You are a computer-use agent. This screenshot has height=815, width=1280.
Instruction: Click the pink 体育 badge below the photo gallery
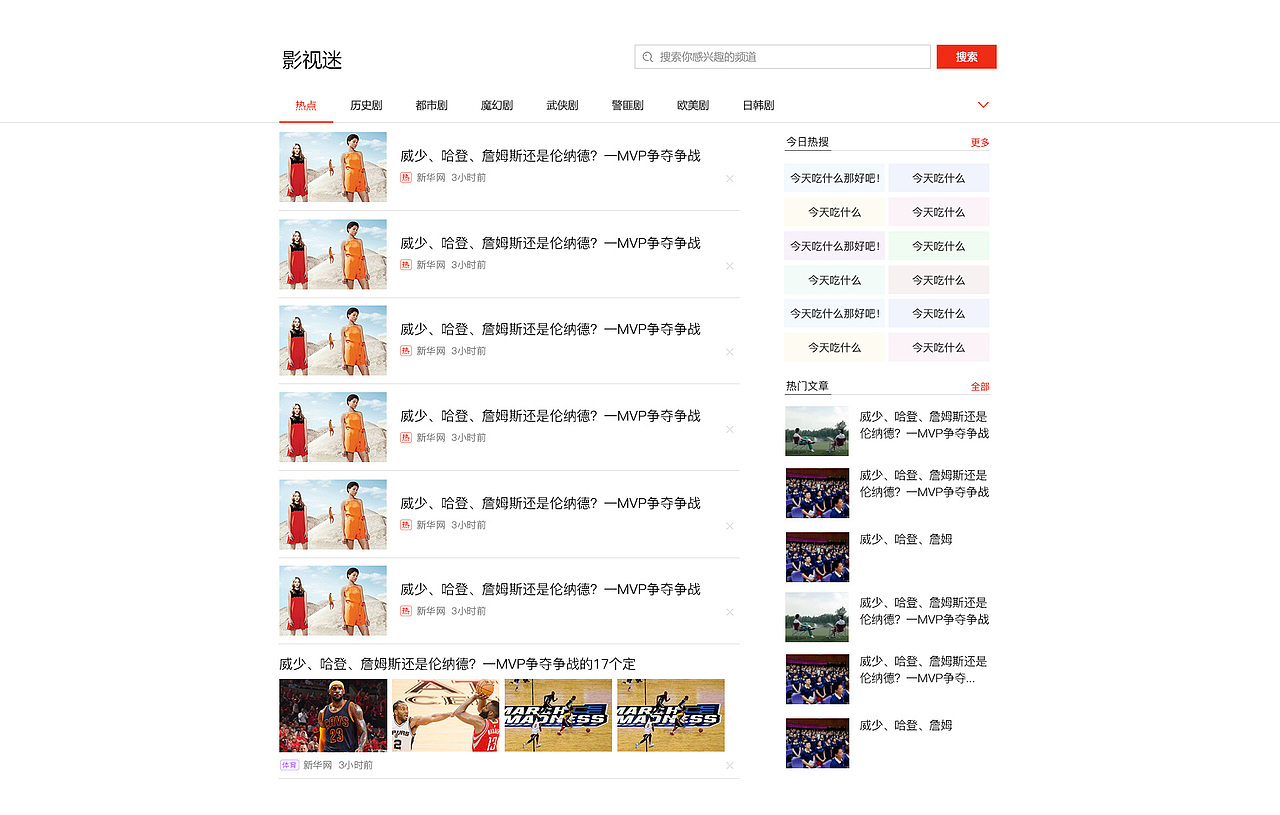(x=287, y=764)
